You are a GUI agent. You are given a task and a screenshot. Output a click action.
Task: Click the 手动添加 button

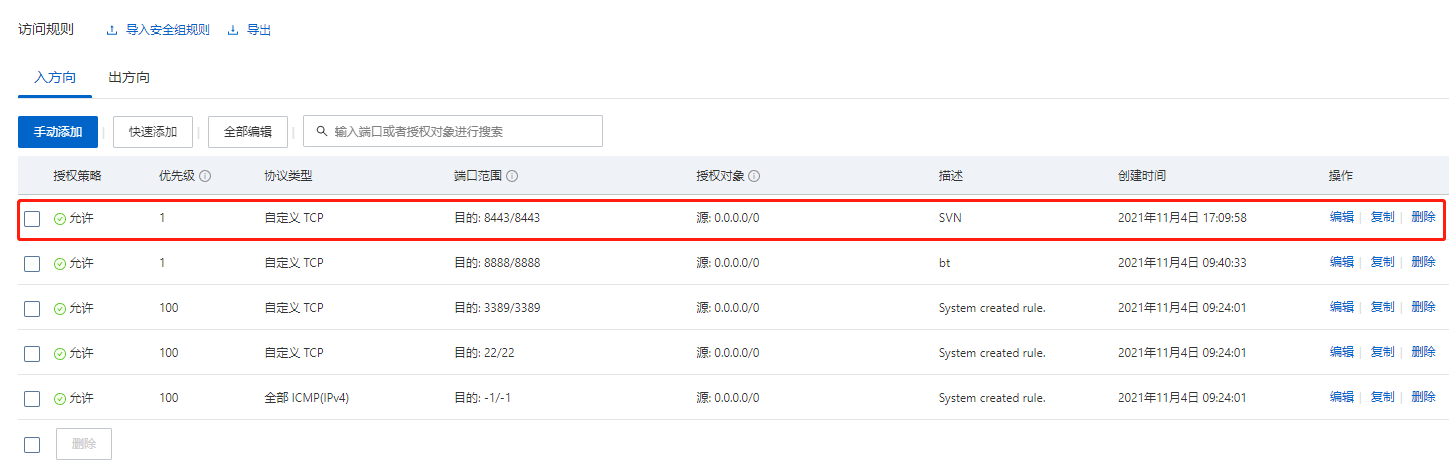coord(58,132)
